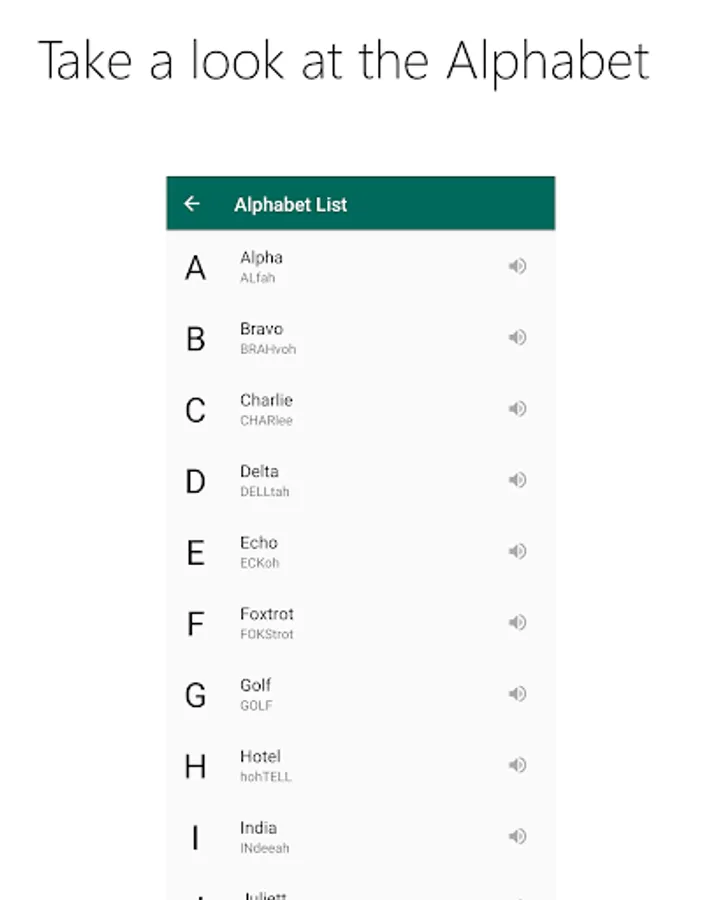Go back using the arrow icon
This screenshot has height=900, width=721.
pos(192,204)
